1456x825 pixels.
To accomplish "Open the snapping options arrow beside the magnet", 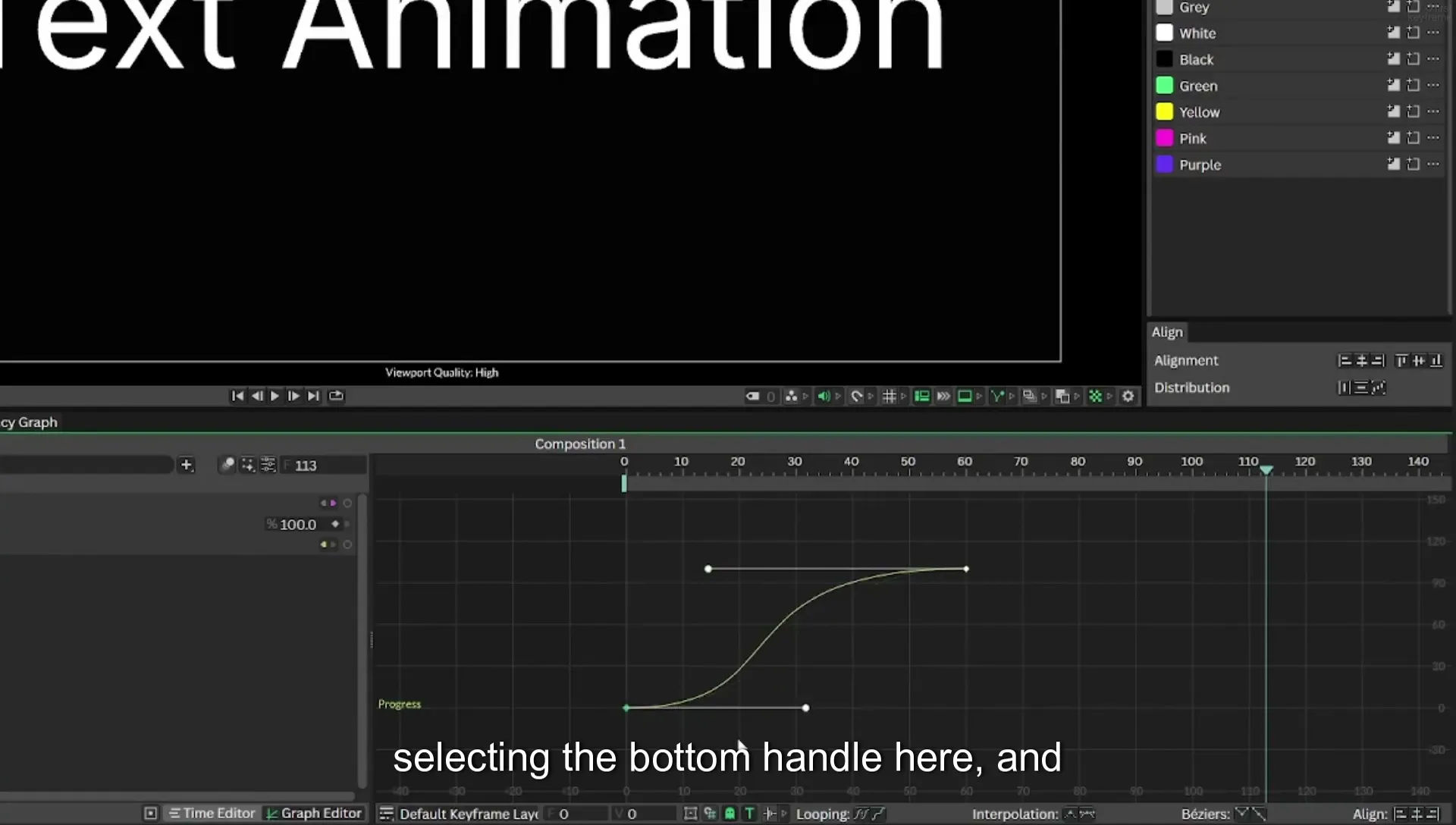I will click(871, 396).
